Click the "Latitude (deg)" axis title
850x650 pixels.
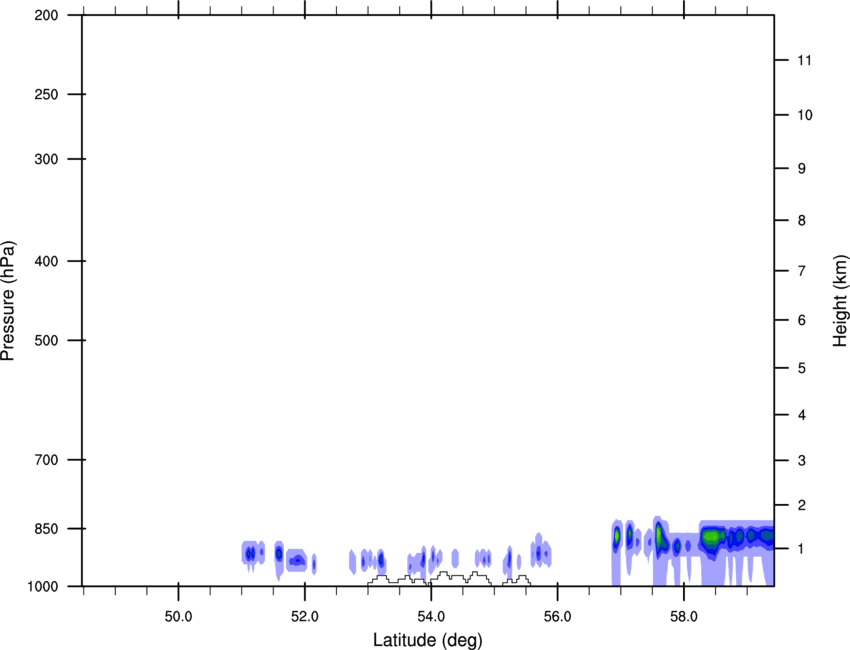coord(428,640)
